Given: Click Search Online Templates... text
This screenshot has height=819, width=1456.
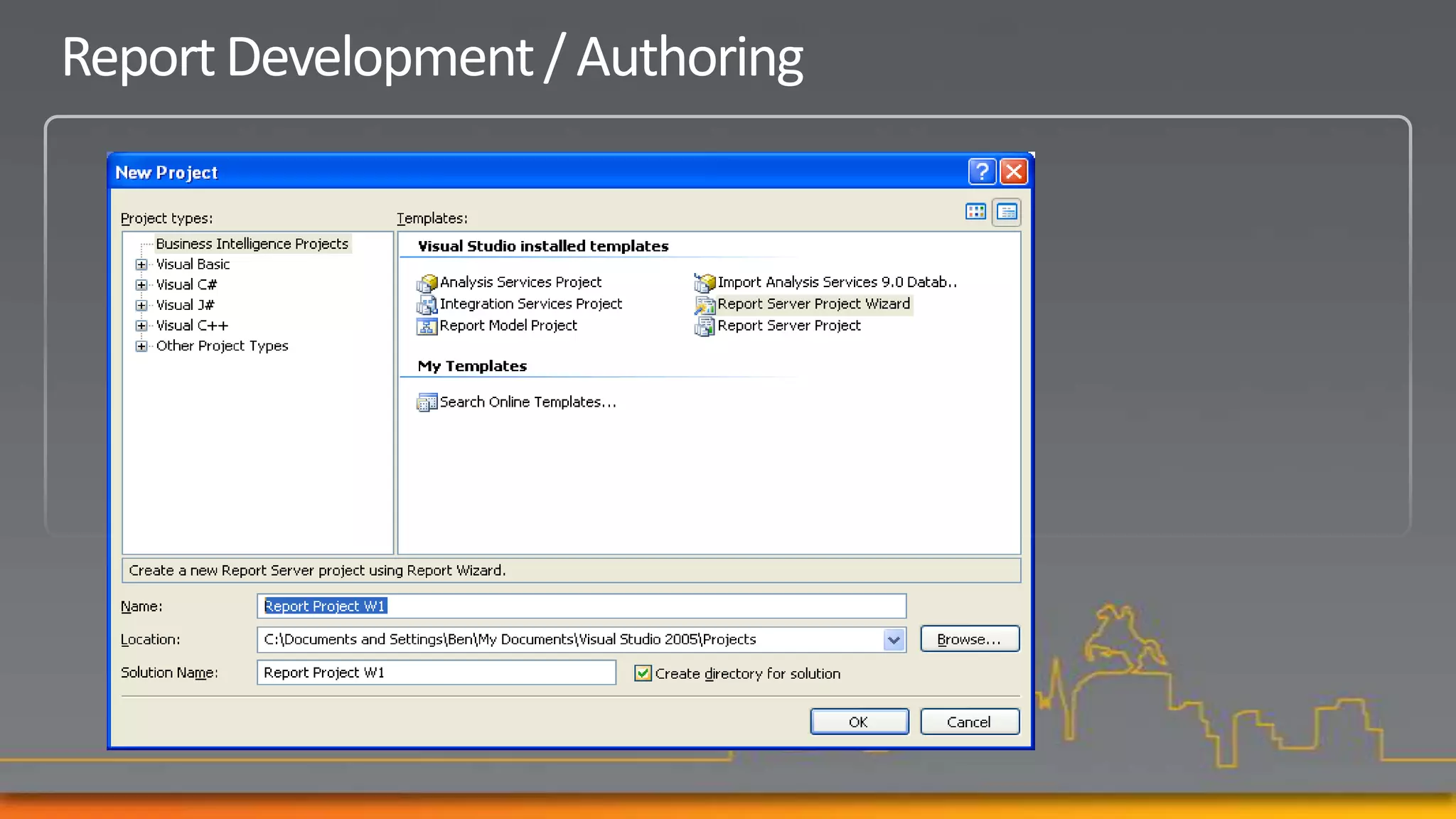Looking at the screenshot, I should point(528,402).
